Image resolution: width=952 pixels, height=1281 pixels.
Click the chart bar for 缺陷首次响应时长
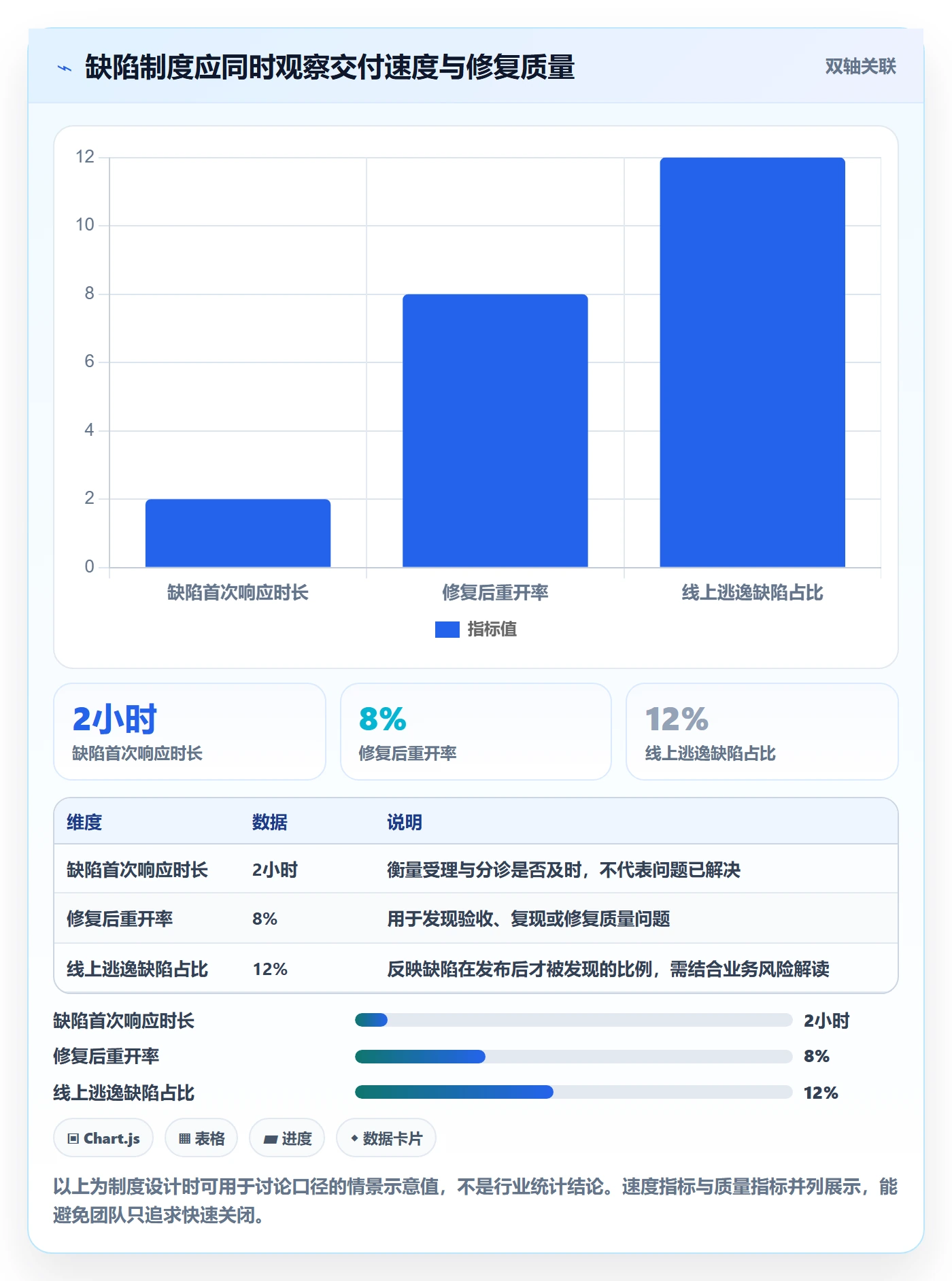click(x=238, y=533)
